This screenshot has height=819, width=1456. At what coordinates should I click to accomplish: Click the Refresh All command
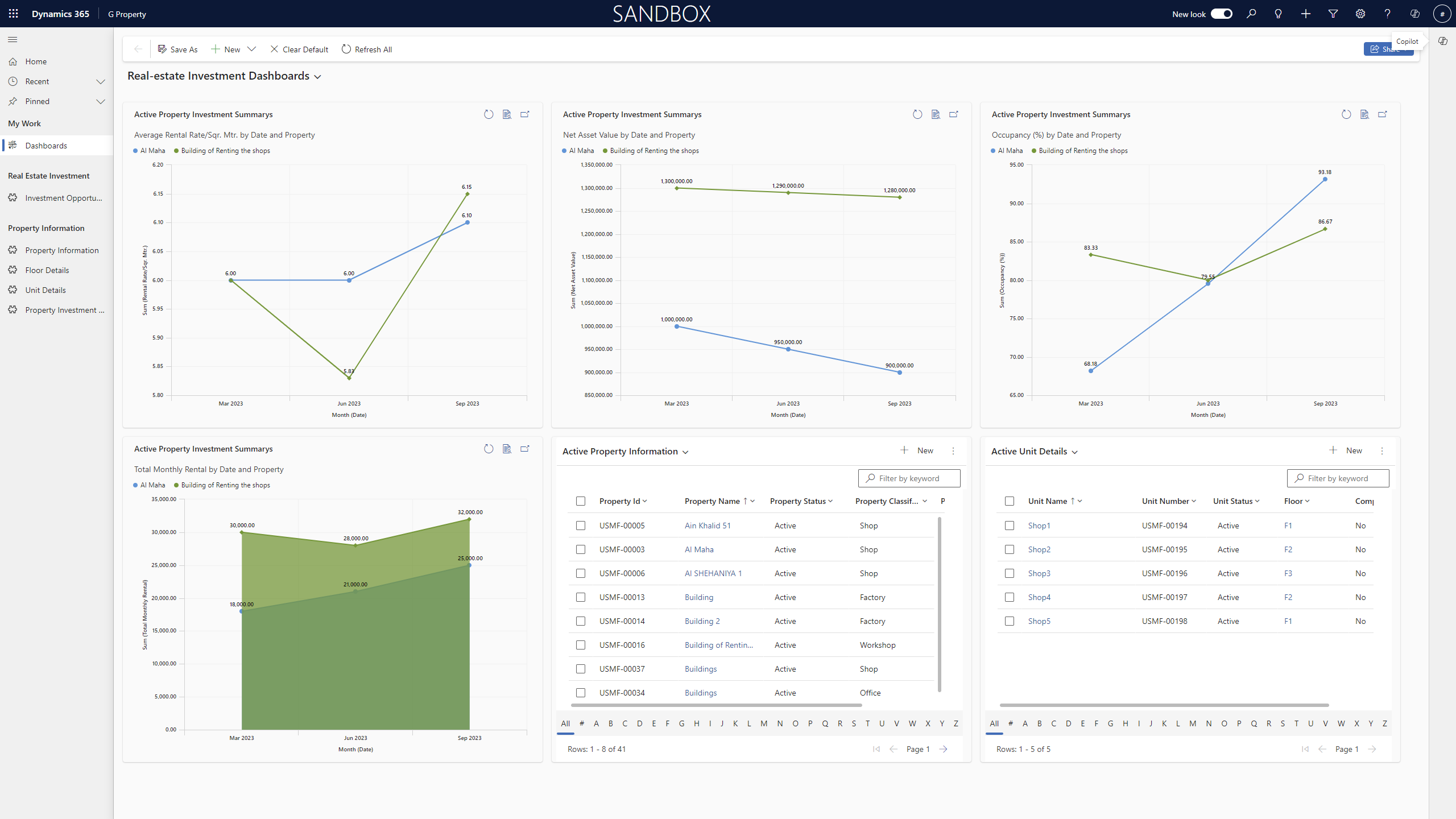tap(367, 49)
